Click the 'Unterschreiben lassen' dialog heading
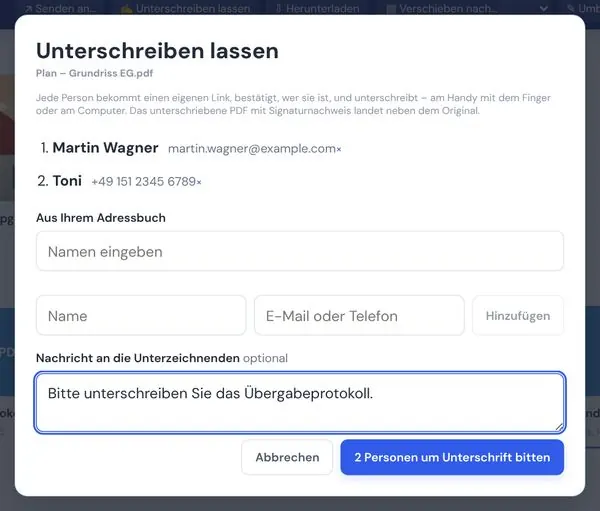The image size is (600, 511). 157,51
